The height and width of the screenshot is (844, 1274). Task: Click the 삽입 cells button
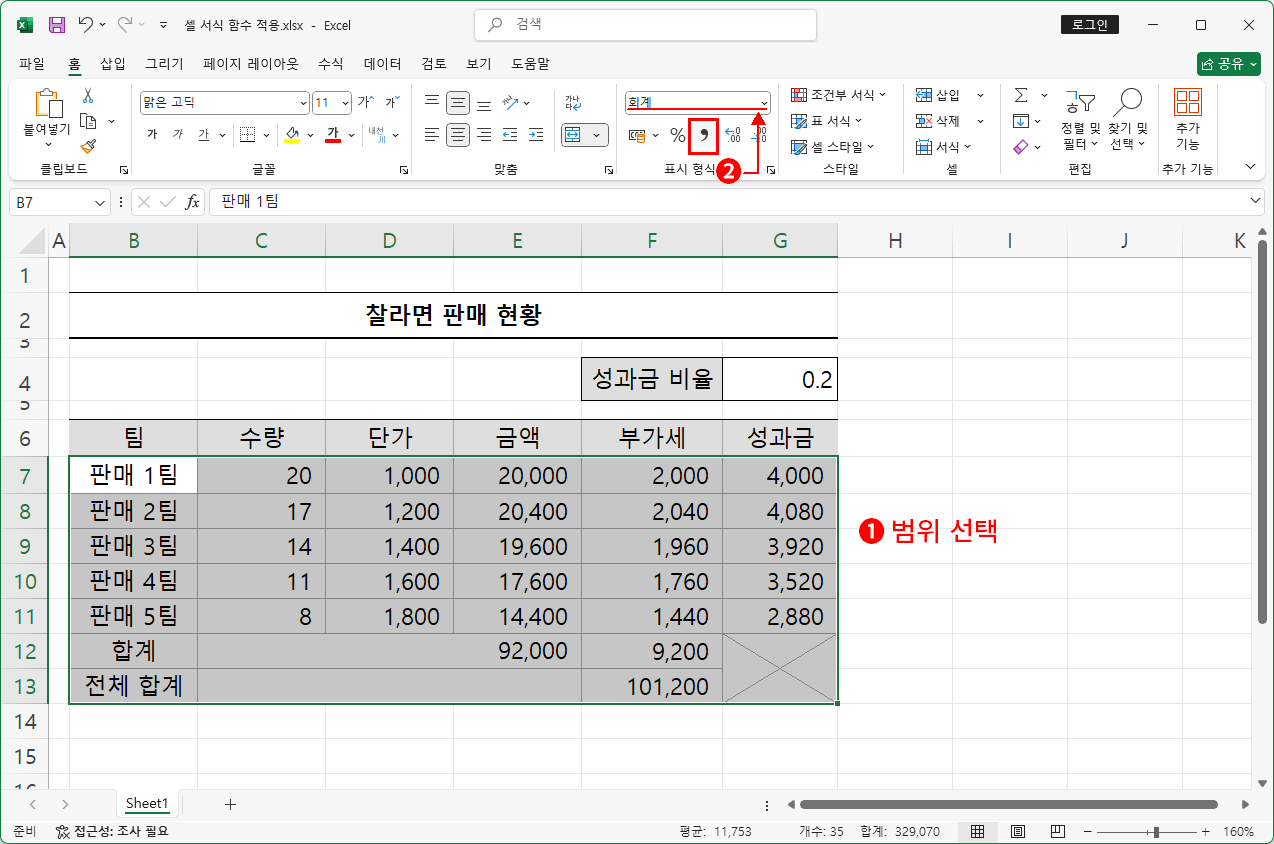(938, 95)
